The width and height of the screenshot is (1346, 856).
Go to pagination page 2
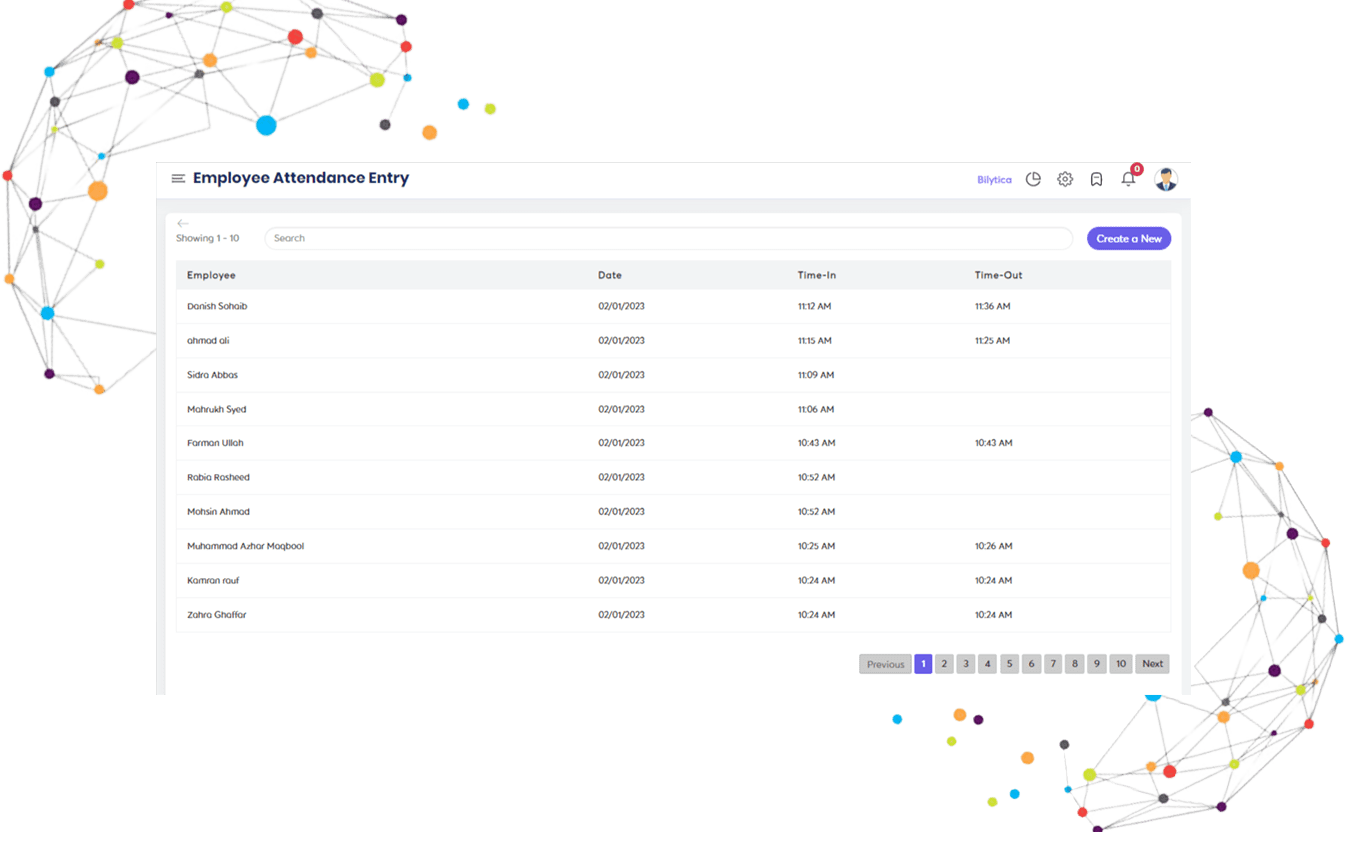coord(944,664)
